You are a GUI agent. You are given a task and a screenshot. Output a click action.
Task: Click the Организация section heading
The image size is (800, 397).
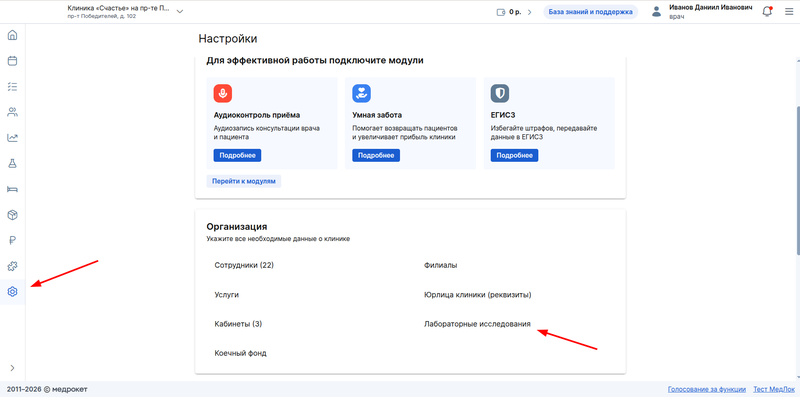point(237,227)
